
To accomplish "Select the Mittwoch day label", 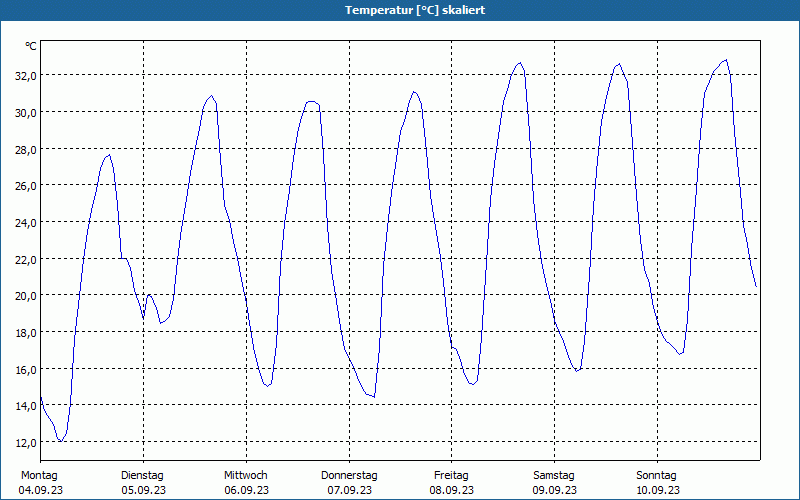I will click(245, 475).
